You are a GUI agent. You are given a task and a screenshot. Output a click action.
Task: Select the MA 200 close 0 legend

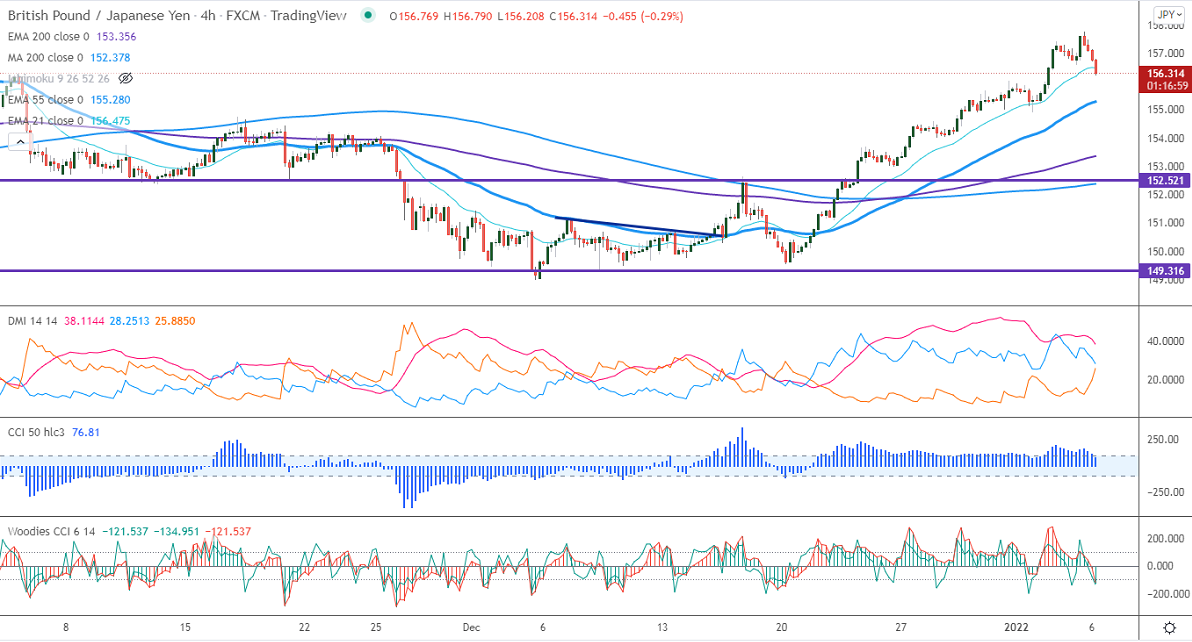click(x=46, y=58)
